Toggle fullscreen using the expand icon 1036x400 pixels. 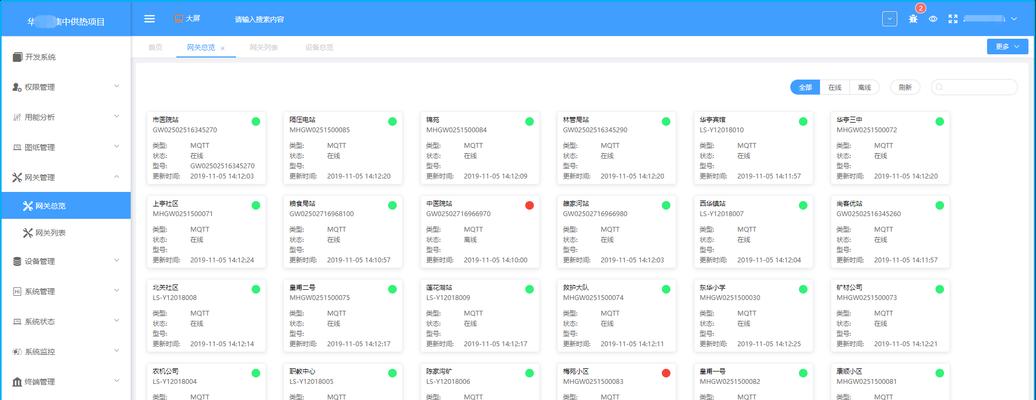pyautogui.click(x=953, y=18)
